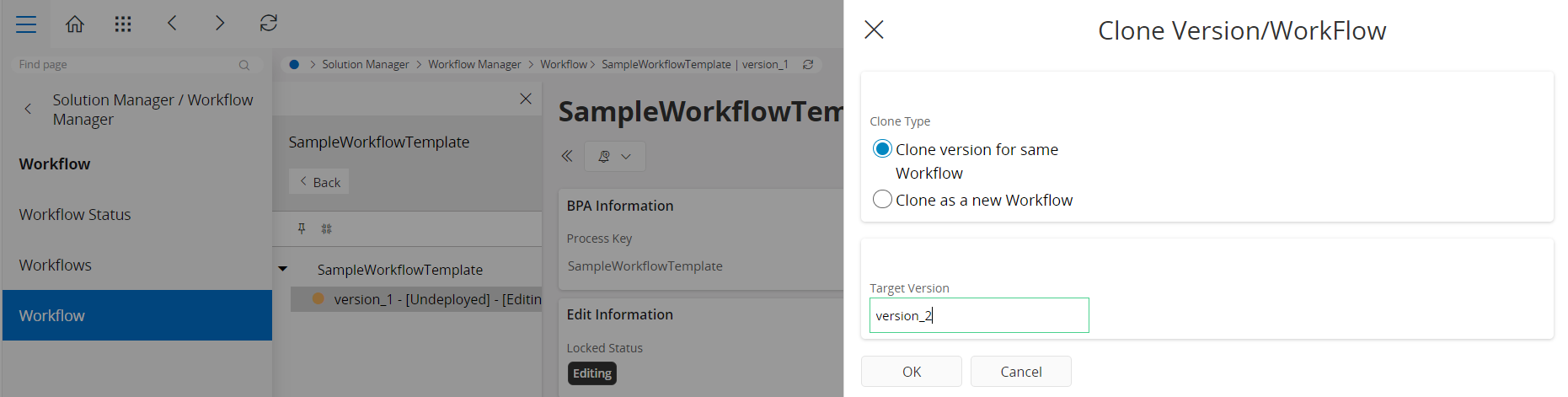Select Workflows in the sidebar menu
Viewport: 1568px width, 397px height.
point(56,265)
